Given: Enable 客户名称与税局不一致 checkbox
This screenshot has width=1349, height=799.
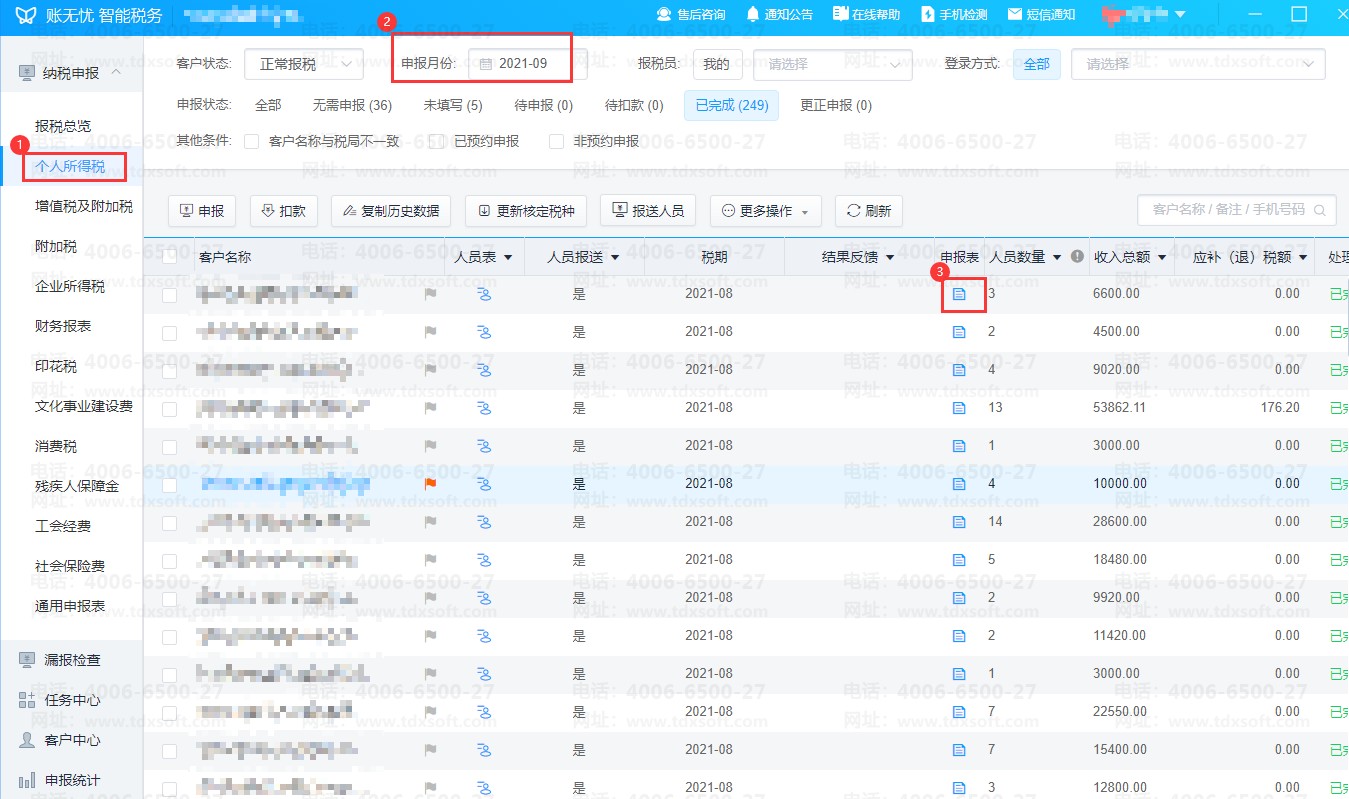Looking at the screenshot, I should click(x=252, y=142).
